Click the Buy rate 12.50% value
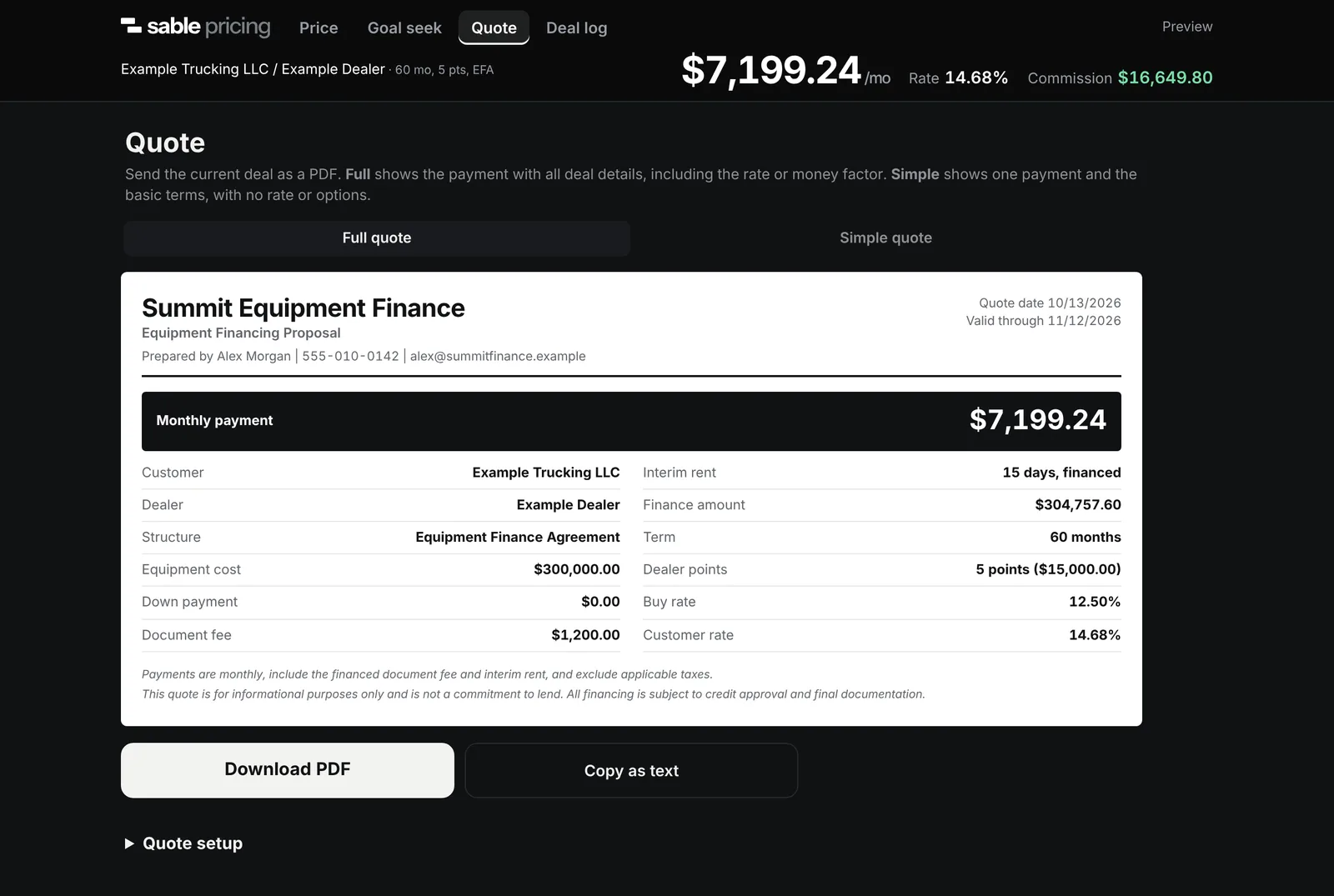The height and width of the screenshot is (896, 1334). (1095, 602)
